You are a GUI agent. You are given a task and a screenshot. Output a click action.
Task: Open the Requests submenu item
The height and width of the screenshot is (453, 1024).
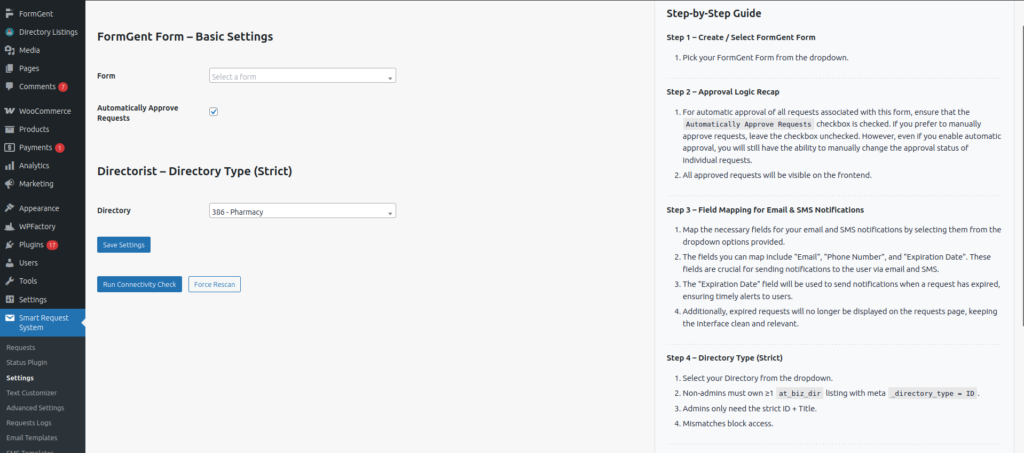[x=20, y=347]
